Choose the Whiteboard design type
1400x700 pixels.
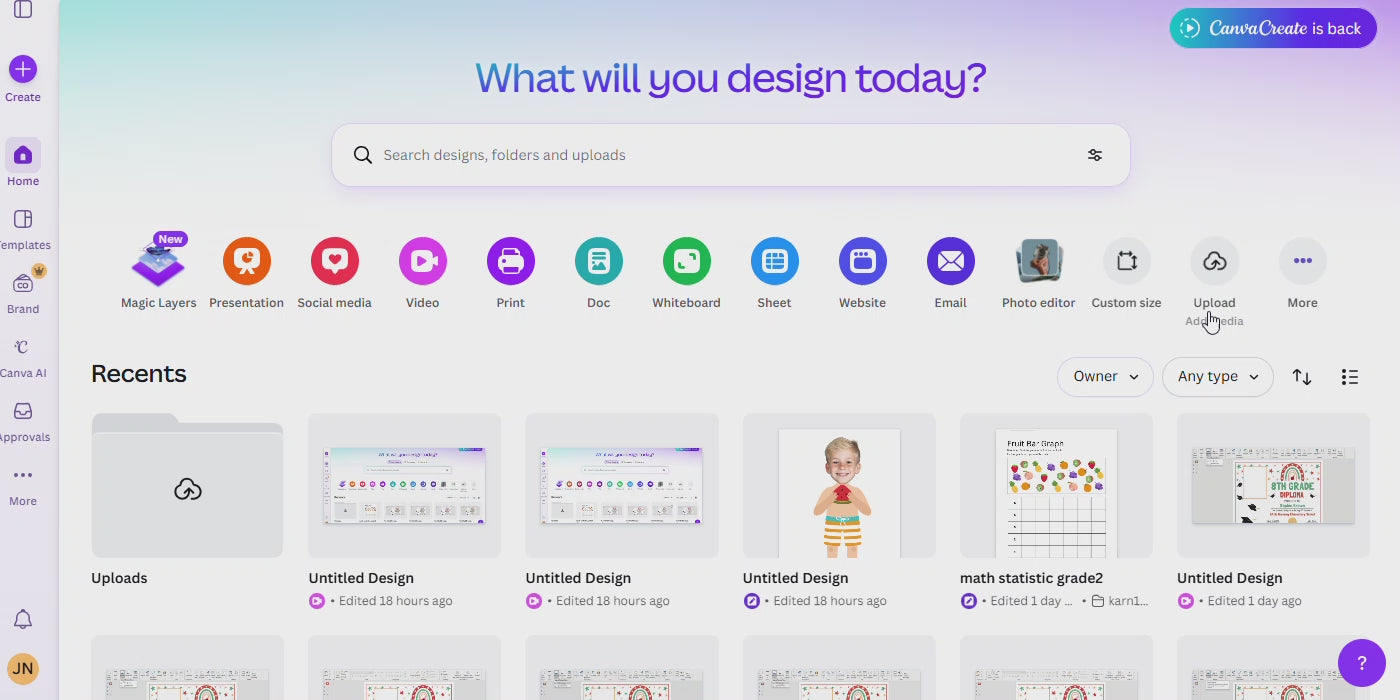[x=686, y=262]
